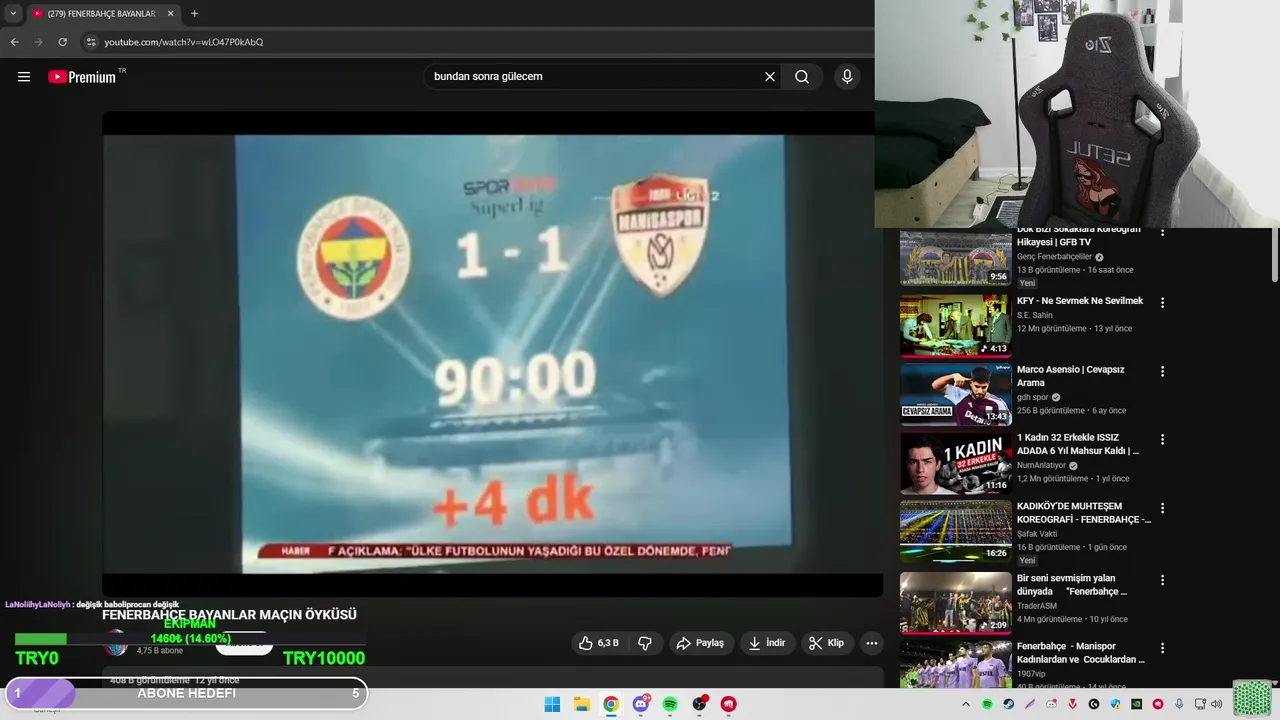Open 'Bir seni sevmişim yalan dünyada' video
Screen dimensions: 1280x720
click(x=1072, y=584)
